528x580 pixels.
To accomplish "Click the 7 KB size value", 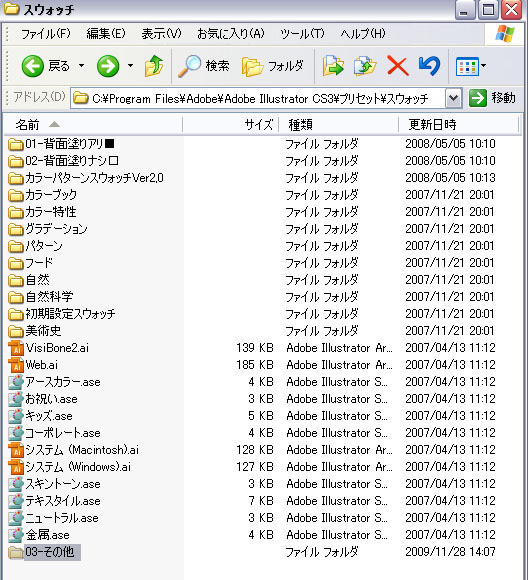I will point(261,501).
